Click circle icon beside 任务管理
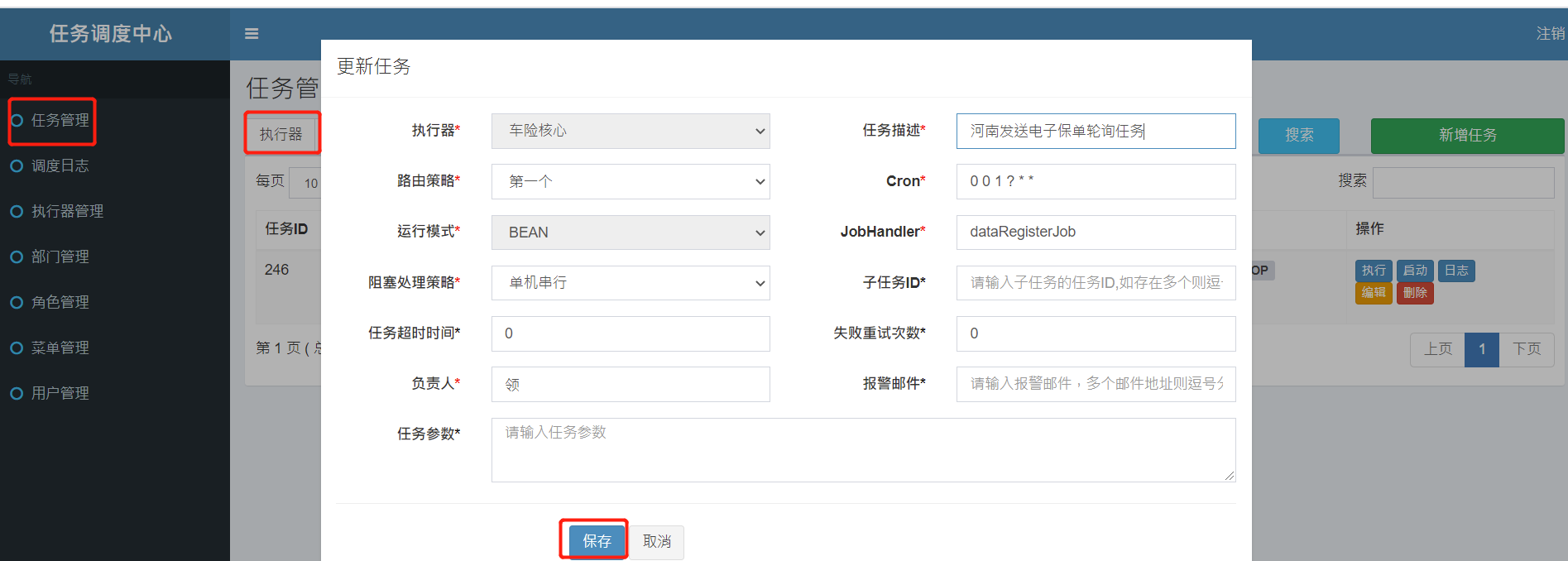Viewport: 1568px width, 561px height. point(17,121)
